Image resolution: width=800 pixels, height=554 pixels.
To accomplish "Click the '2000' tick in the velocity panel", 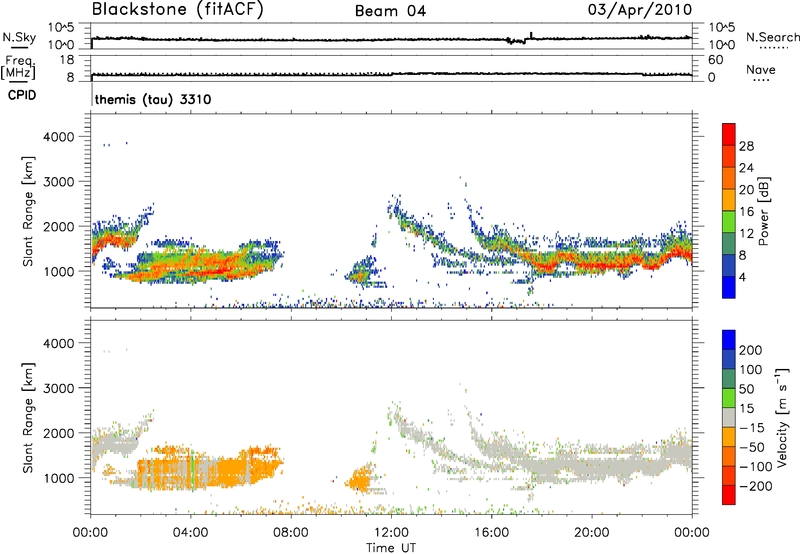I will [58, 434].
